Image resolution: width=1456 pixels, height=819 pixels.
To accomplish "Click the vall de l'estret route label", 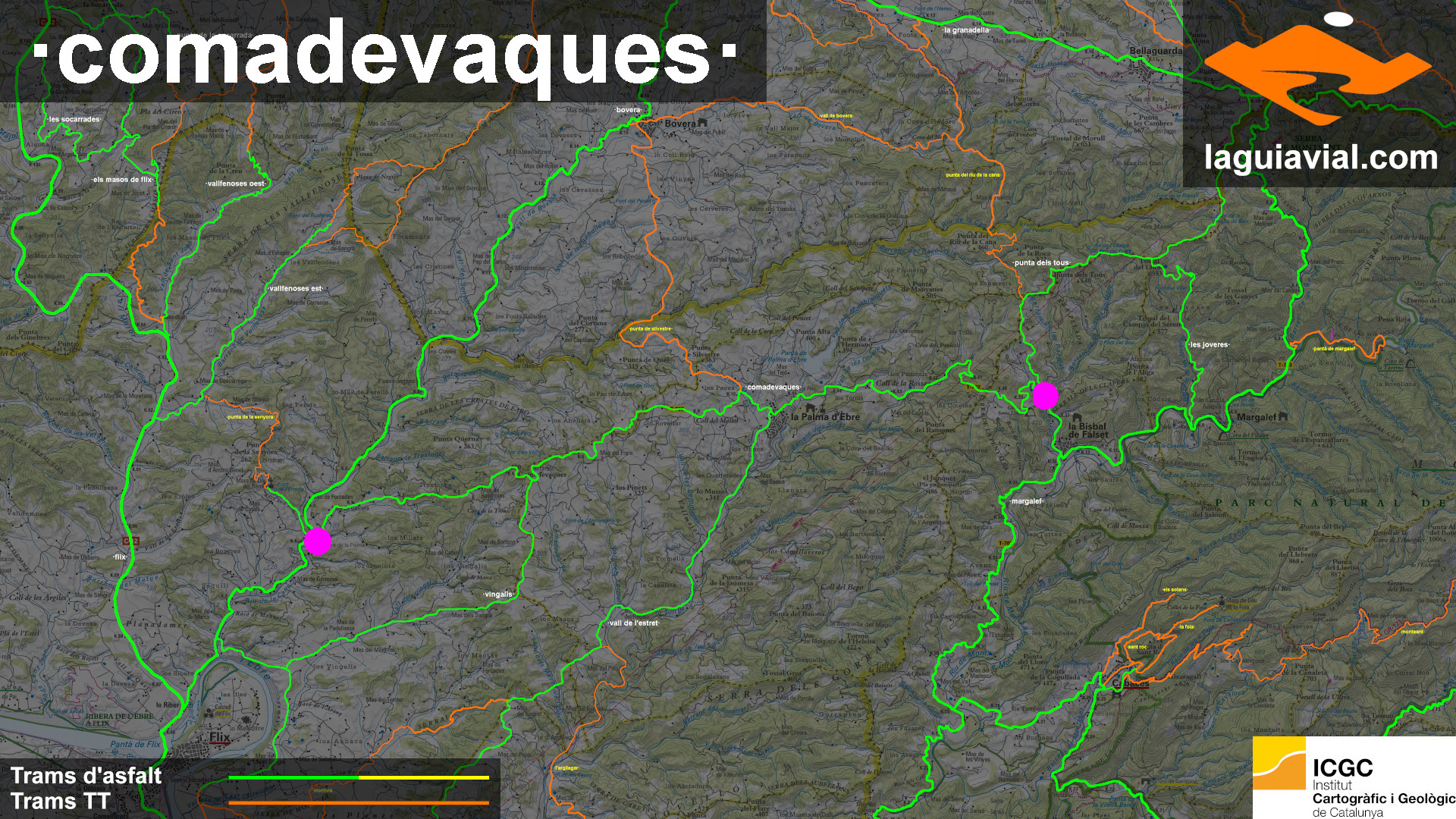I will (634, 623).
